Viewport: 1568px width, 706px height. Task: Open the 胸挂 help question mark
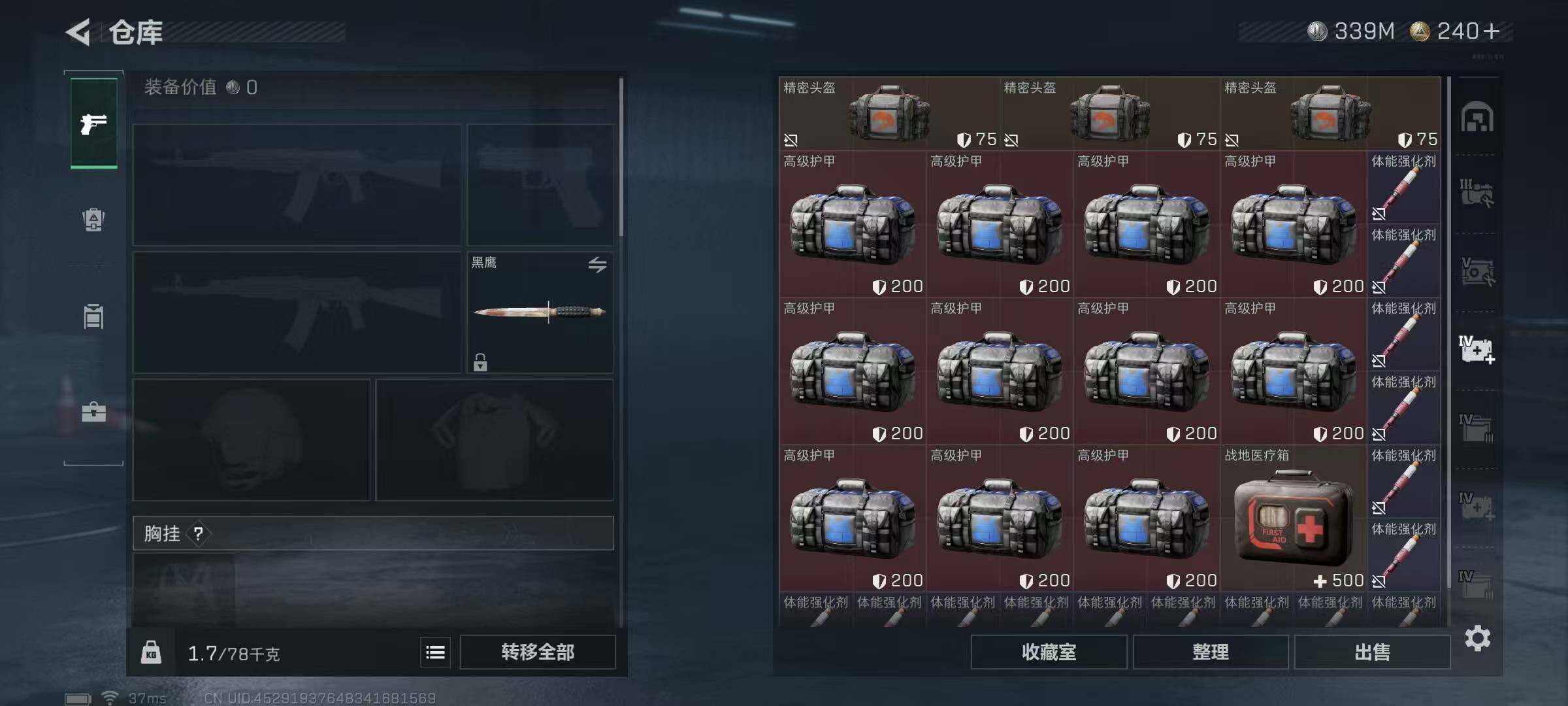tap(199, 534)
